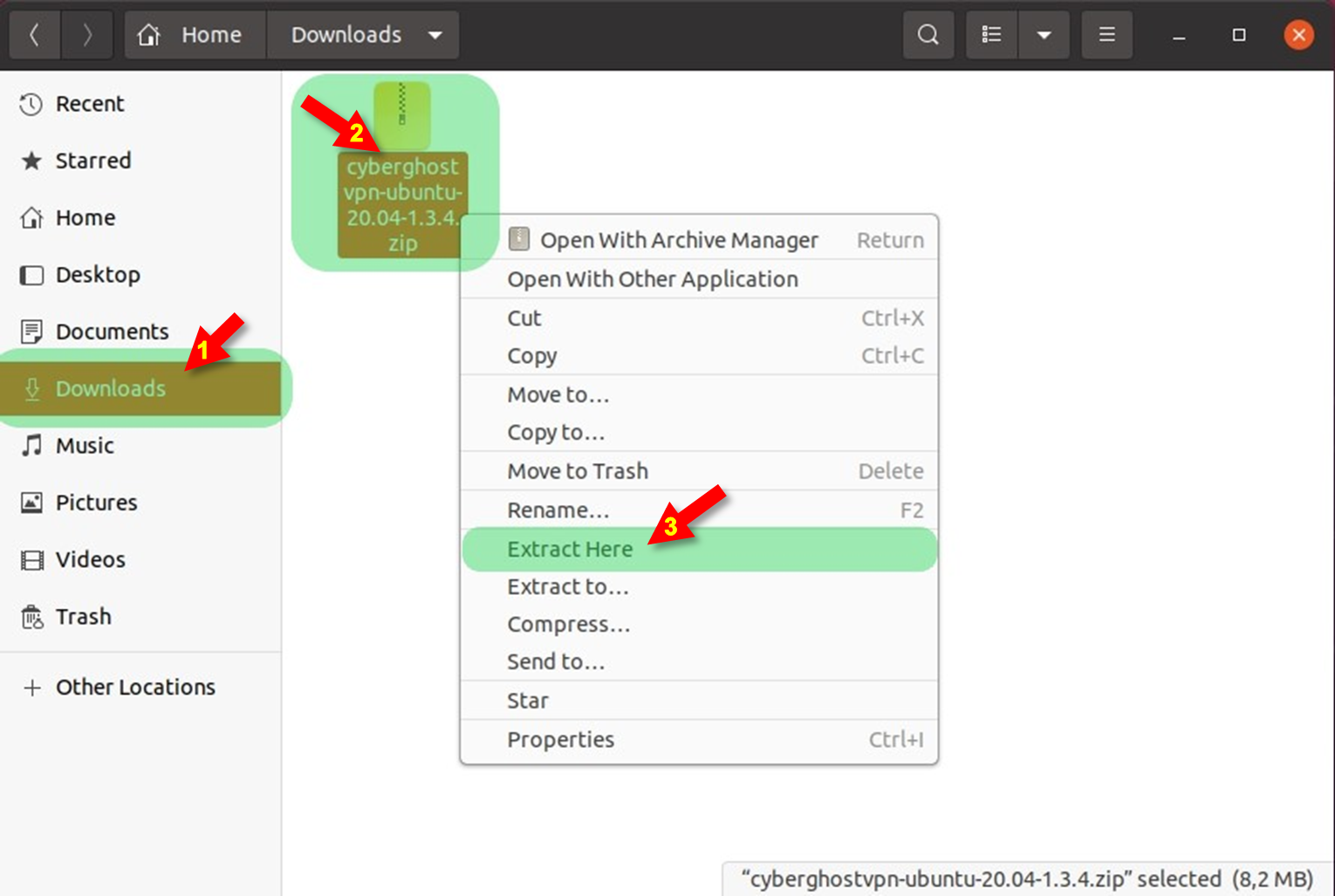Click the Trash bin icon
The height and width of the screenshot is (896, 1335).
(31, 617)
